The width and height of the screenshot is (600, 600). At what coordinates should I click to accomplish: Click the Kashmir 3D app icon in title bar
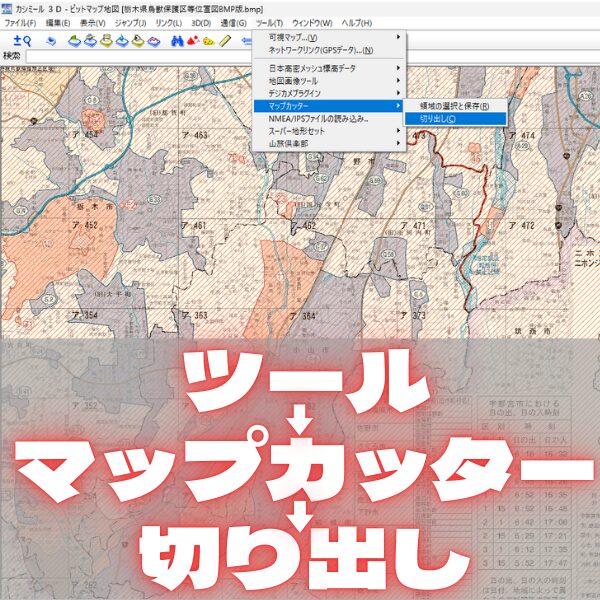pyautogui.click(x=7, y=7)
